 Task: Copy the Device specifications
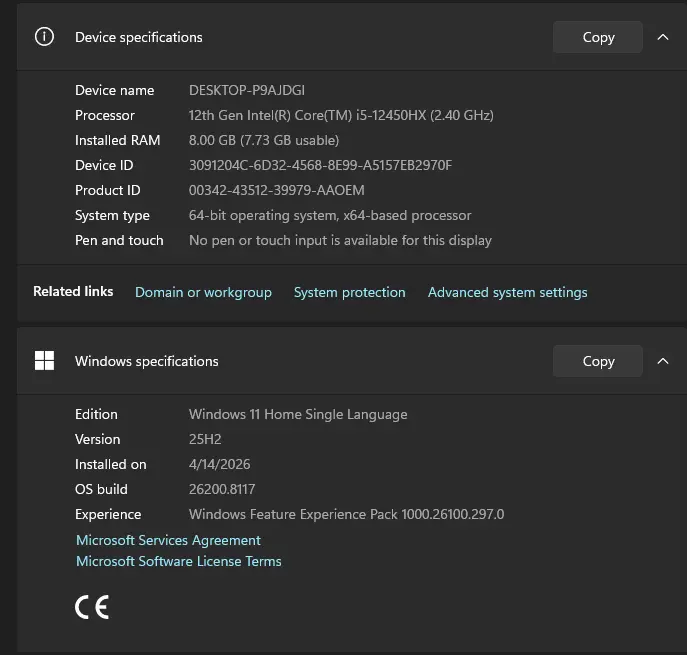point(598,37)
